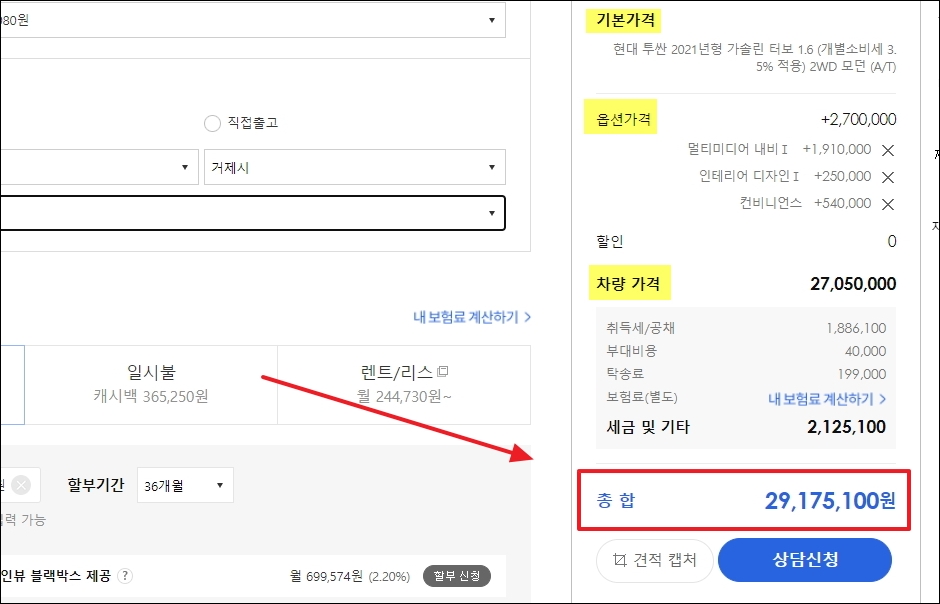Viewport: 940px width, 604px height.
Task: Open the top dropdown ending in 80원
Action: click(252, 20)
